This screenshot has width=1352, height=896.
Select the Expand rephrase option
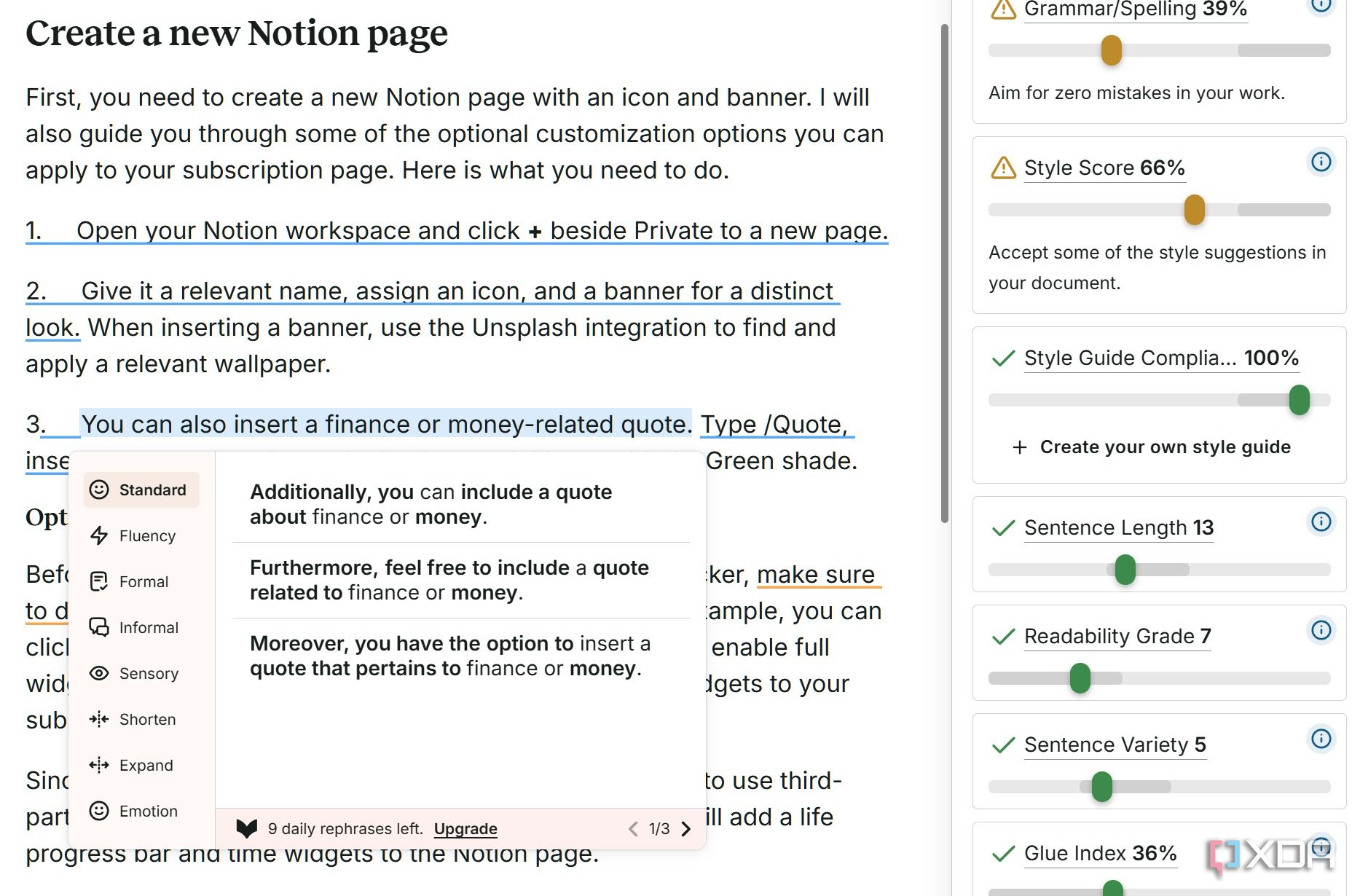point(131,765)
